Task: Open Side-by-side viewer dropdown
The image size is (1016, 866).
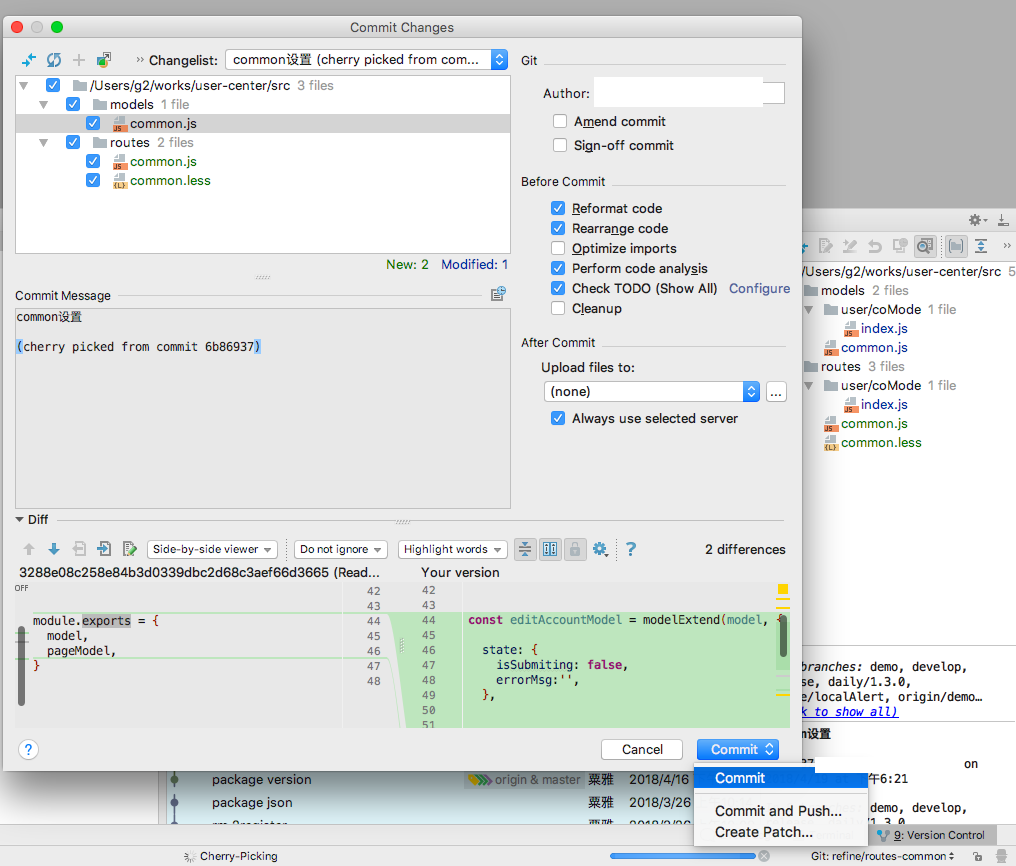Action: (x=213, y=549)
